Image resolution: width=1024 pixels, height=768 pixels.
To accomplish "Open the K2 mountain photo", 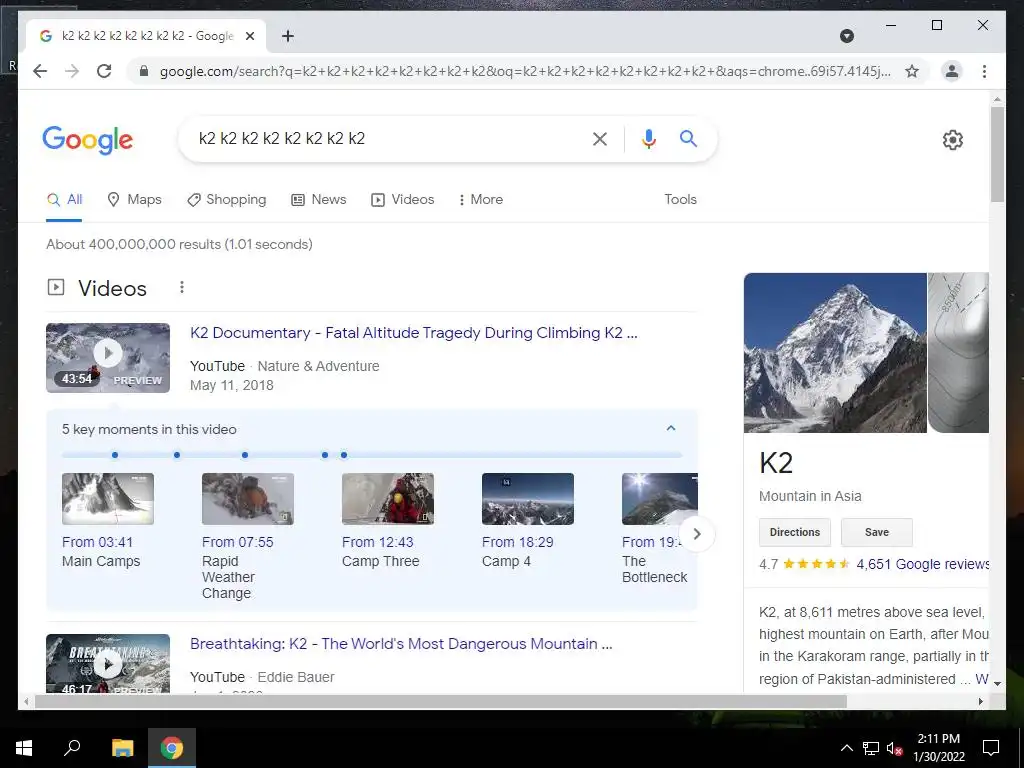I will (835, 353).
